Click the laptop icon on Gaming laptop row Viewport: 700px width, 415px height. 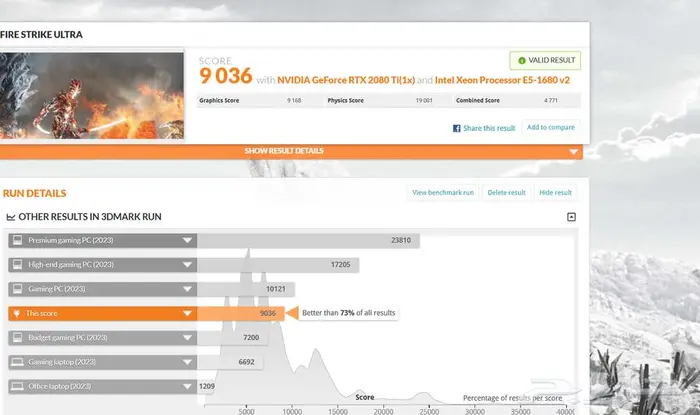pyautogui.click(x=17, y=362)
